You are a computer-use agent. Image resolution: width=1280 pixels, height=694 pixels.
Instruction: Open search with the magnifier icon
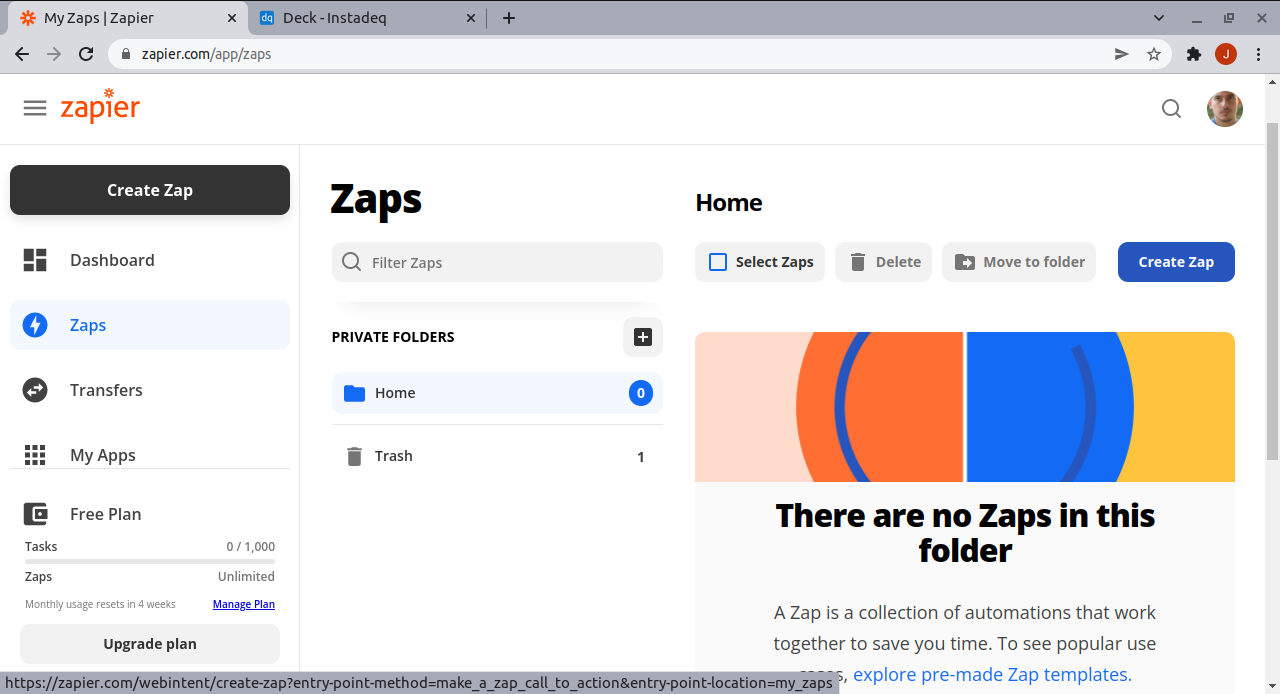click(x=1171, y=109)
